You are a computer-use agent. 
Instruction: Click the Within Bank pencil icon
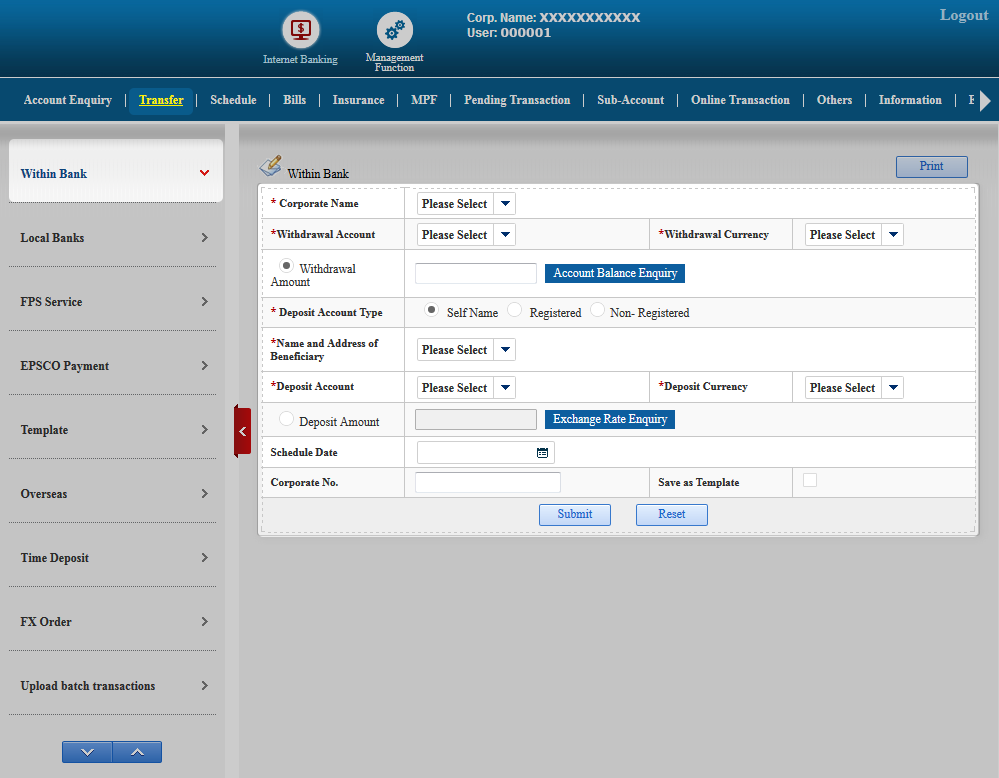[x=270, y=166]
